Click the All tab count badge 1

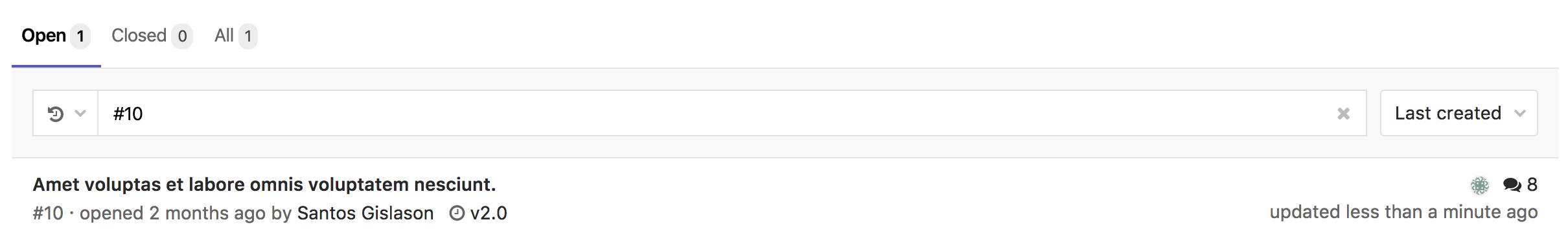[x=248, y=36]
